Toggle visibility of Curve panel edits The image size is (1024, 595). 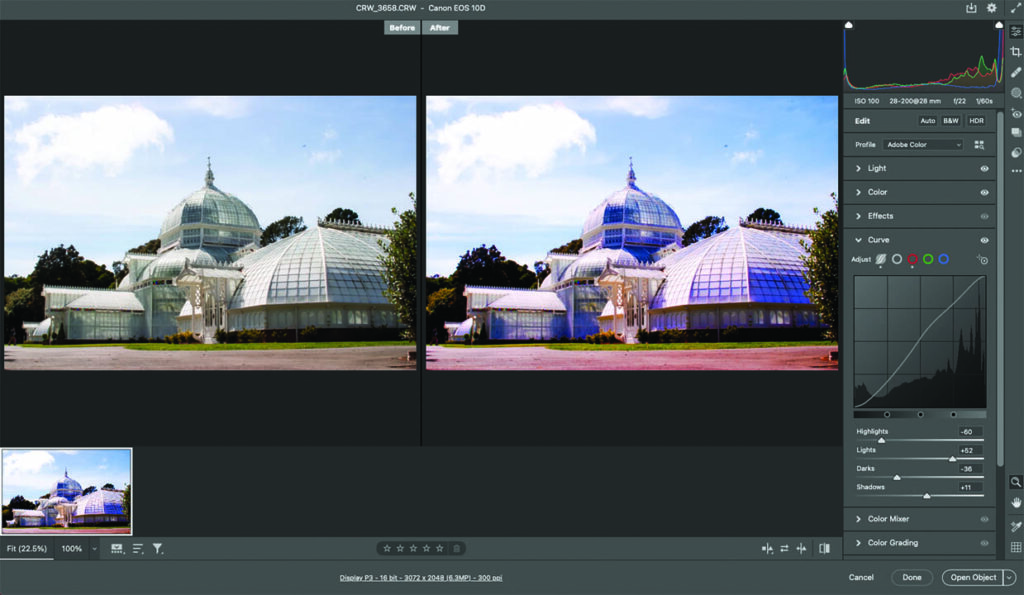(985, 240)
